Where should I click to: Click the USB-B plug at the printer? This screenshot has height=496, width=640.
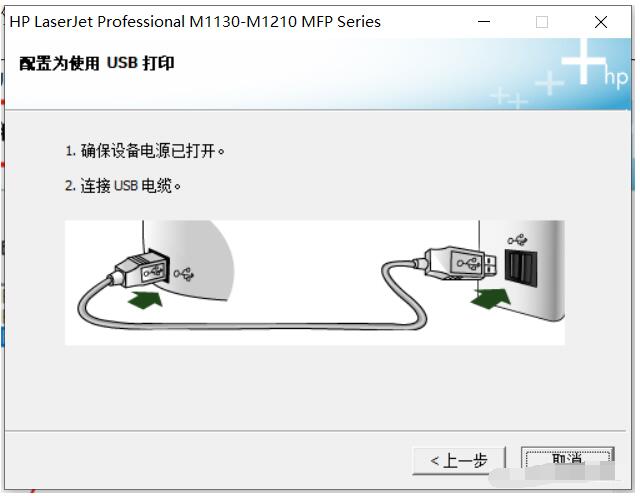pos(141,269)
